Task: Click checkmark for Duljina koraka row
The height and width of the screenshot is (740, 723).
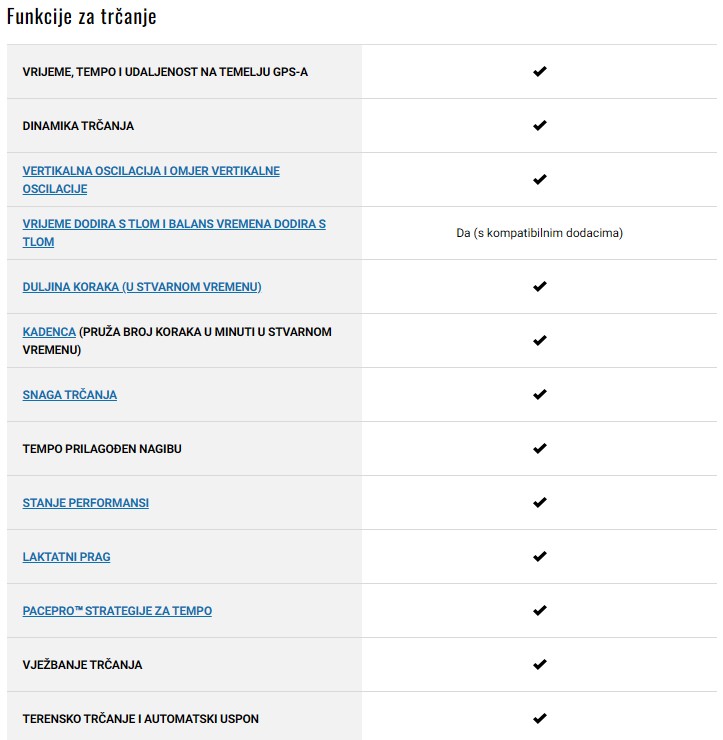Action: [x=540, y=287]
